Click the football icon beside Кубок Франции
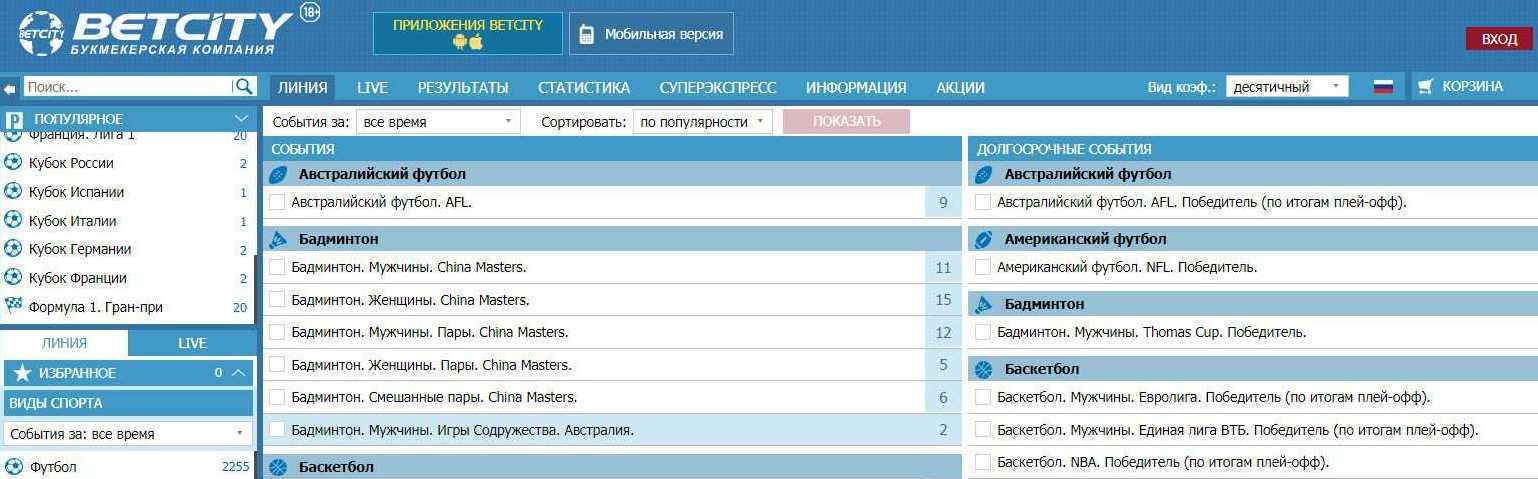The width and height of the screenshot is (1538, 479). tap(13, 278)
